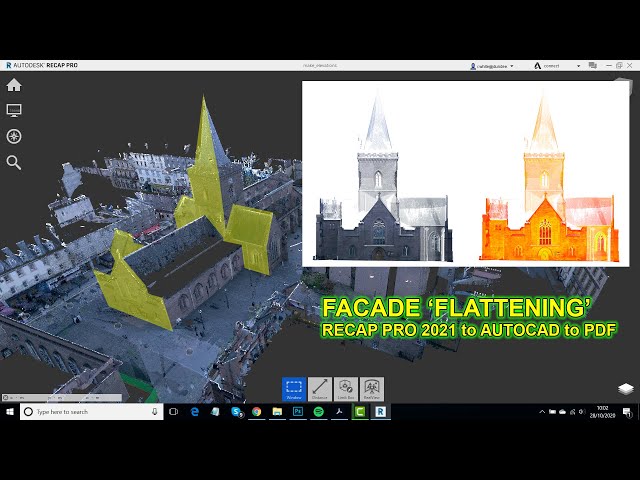
Task: Click the Autodesk connect logo
Action: (x=538, y=66)
